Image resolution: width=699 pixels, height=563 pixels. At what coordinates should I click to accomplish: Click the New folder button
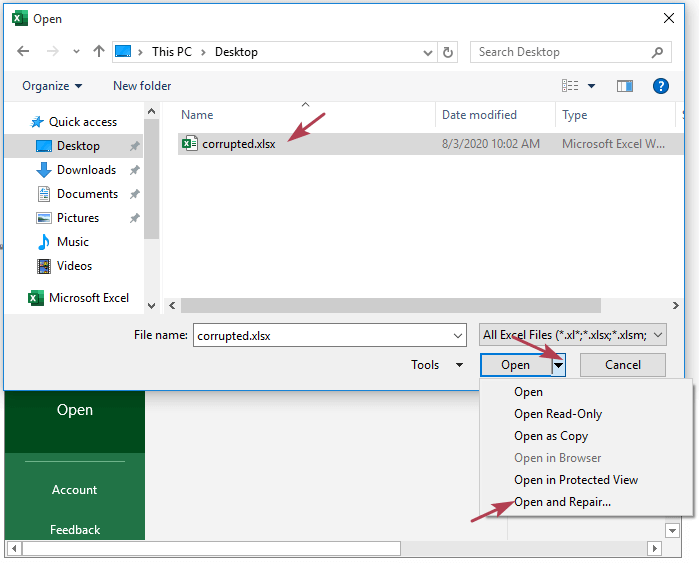[142, 86]
